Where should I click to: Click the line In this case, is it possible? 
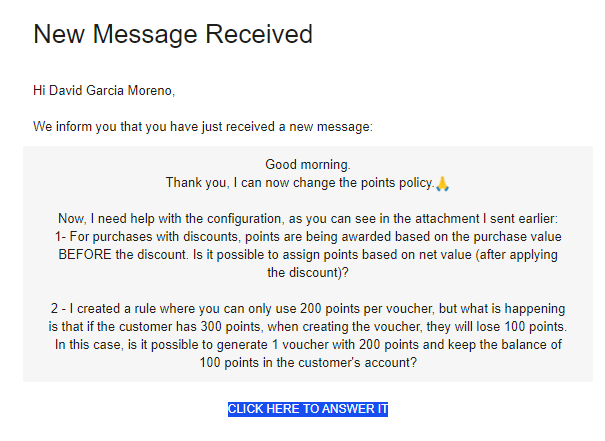coord(308,345)
